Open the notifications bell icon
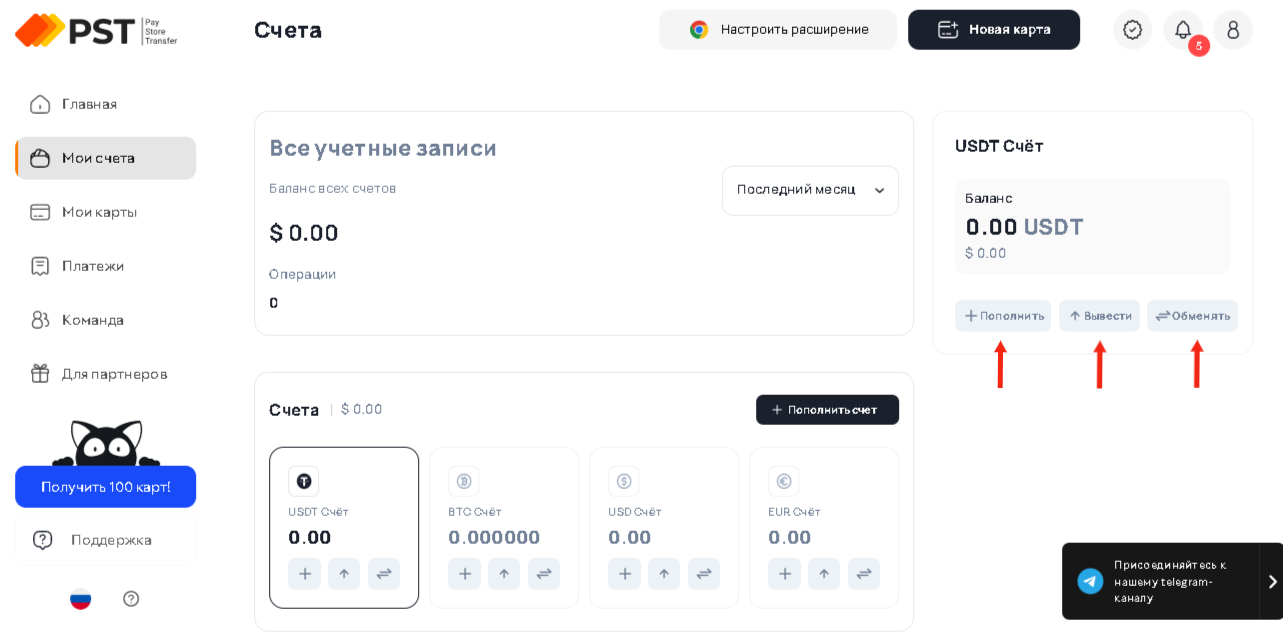1283x638 pixels. click(x=1183, y=30)
